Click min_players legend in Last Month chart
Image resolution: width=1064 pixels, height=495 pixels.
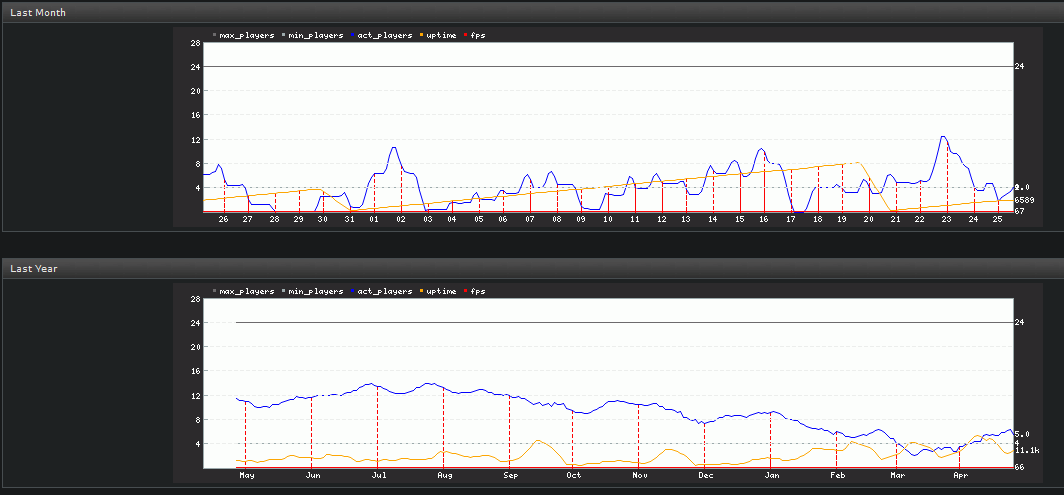[315, 35]
